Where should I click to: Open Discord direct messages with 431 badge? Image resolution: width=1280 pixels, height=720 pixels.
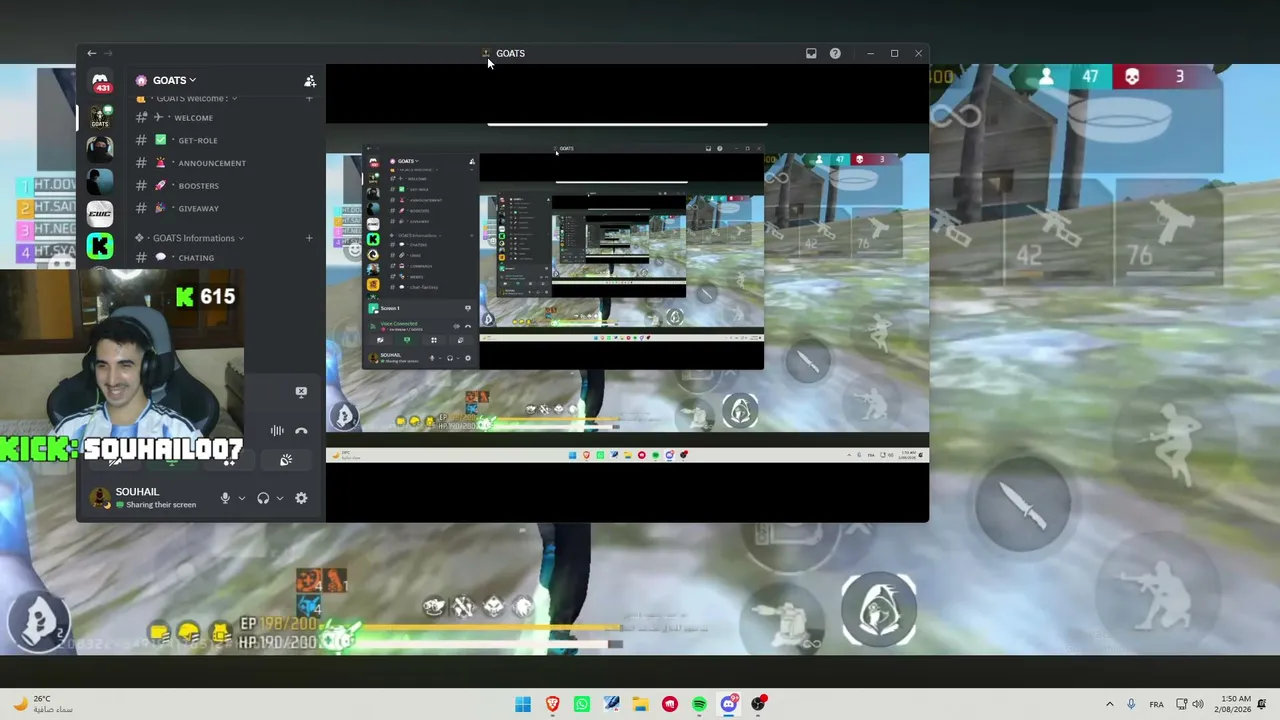(100, 82)
